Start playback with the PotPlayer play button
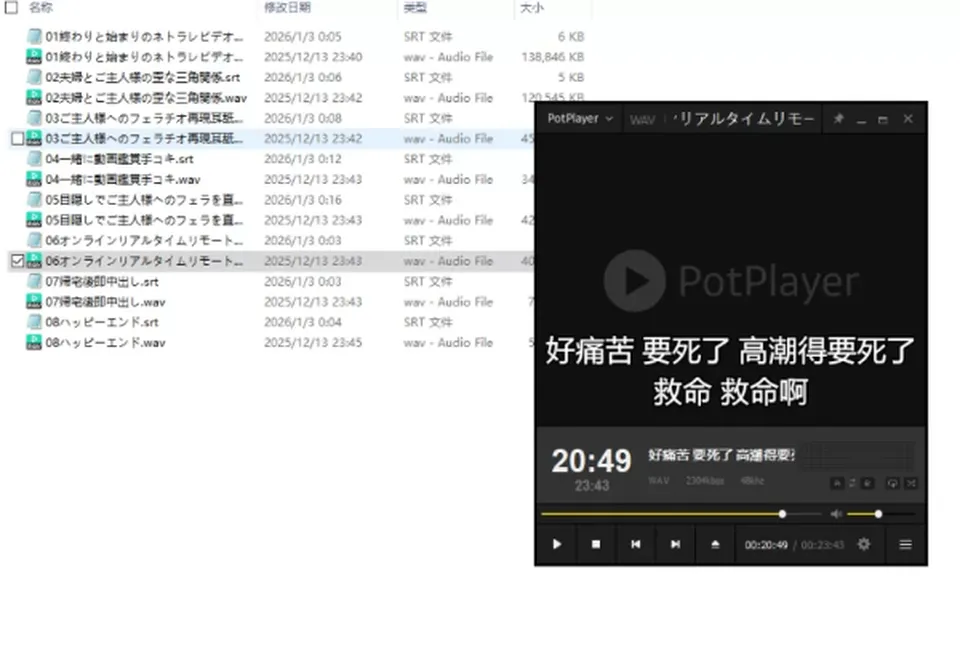This screenshot has height=646, width=960. pos(557,544)
